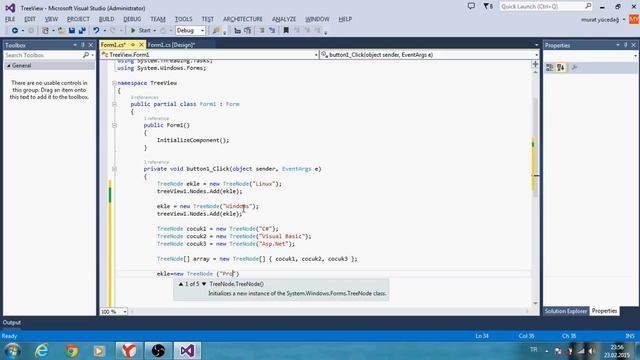Click the Find in Files toolbar icon
The image size is (640, 360).
[216, 31]
